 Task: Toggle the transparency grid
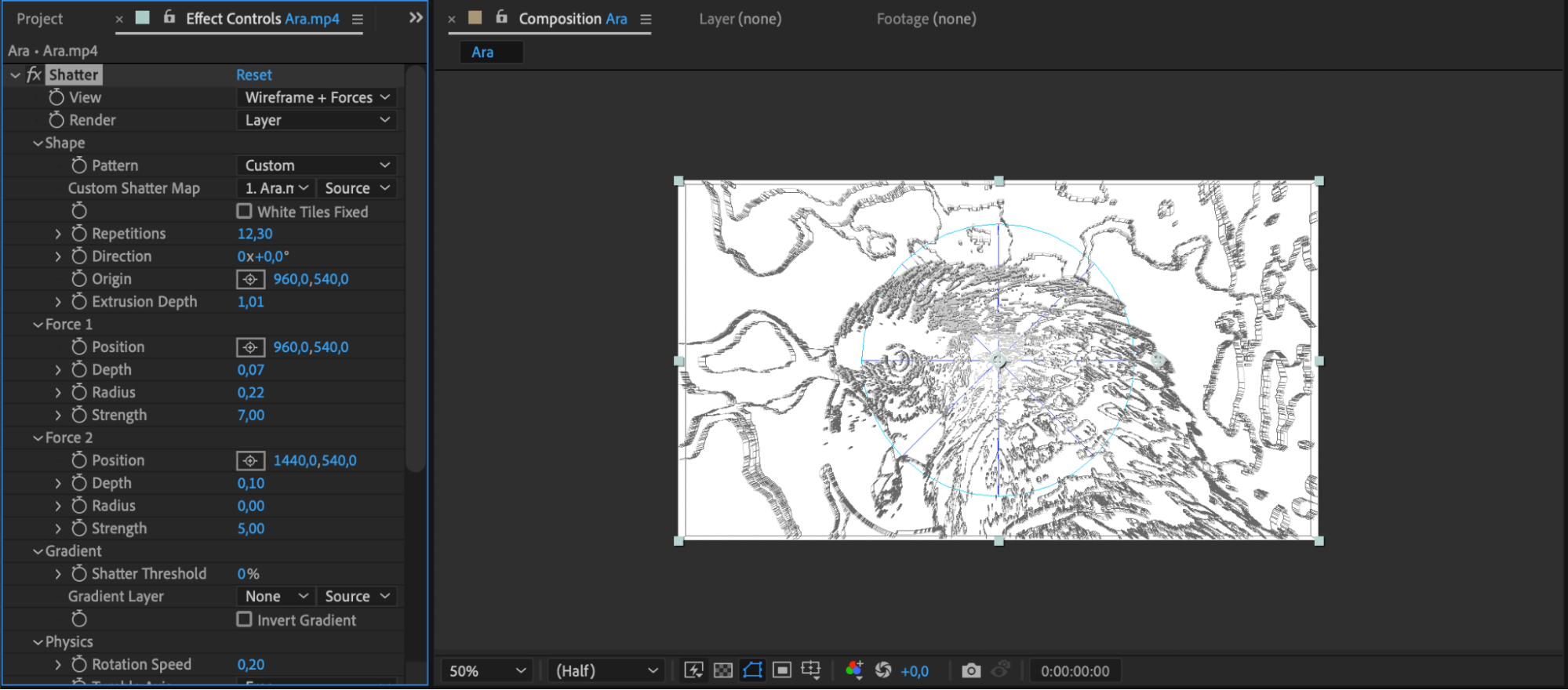[723, 670]
